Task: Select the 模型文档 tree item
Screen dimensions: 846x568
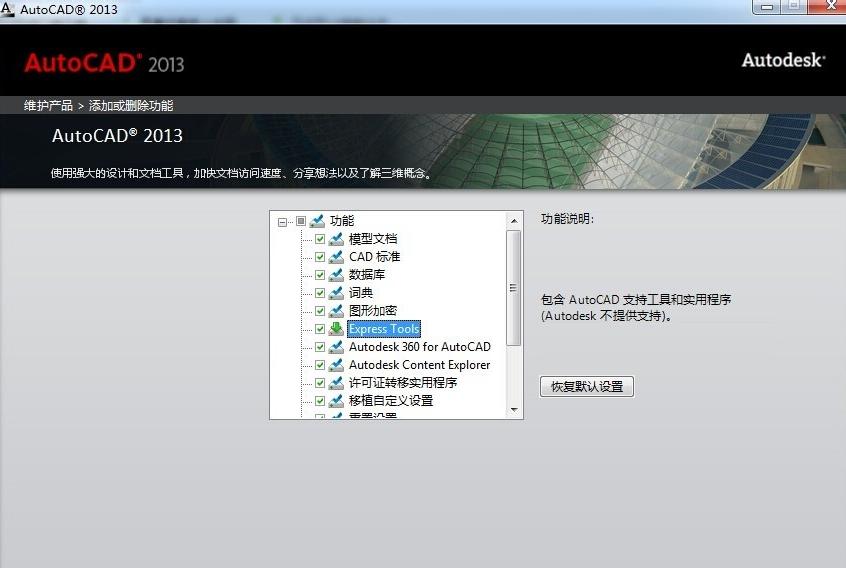Action: (x=373, y=239)
